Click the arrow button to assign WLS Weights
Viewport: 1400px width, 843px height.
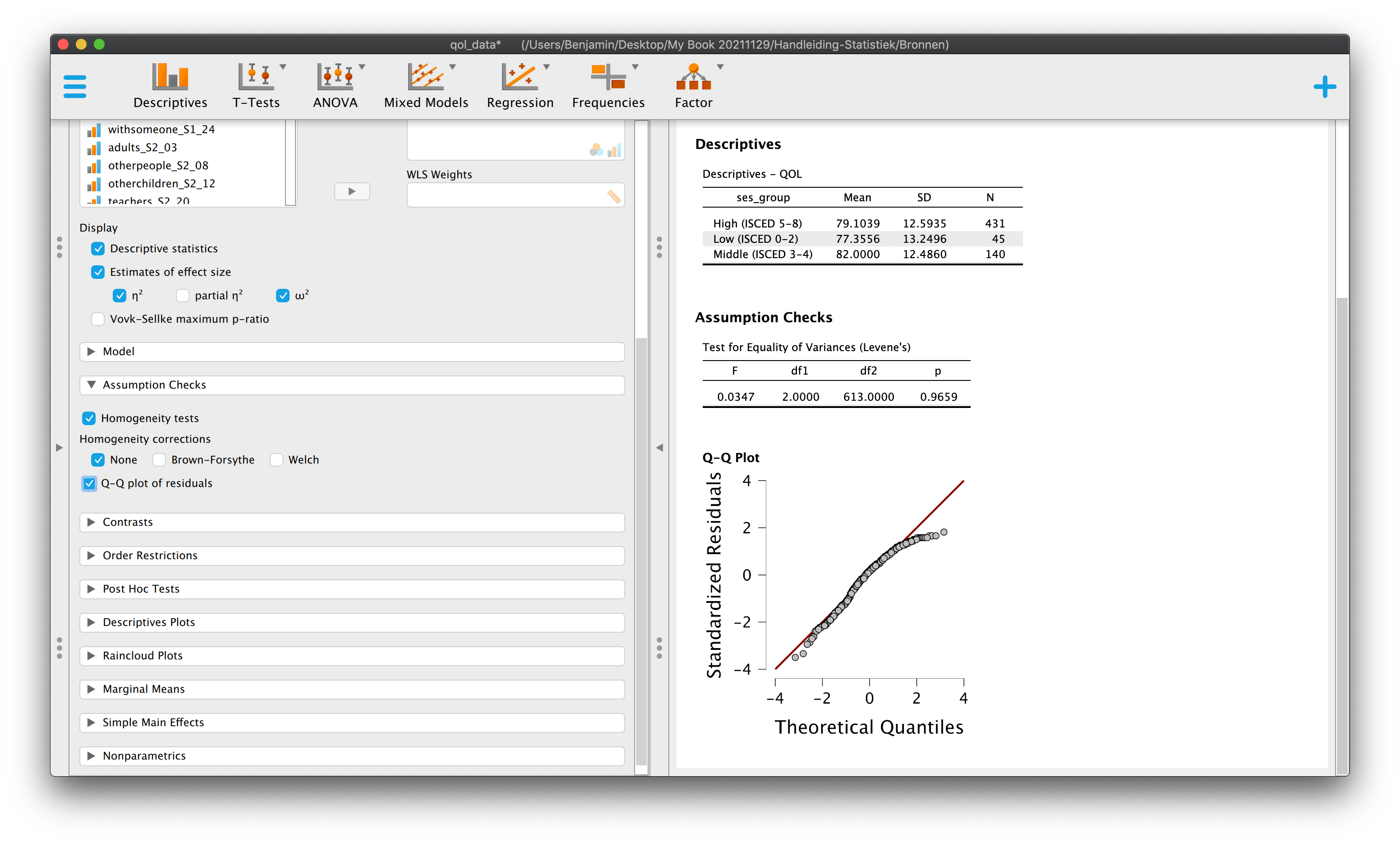tap(352, 191)
